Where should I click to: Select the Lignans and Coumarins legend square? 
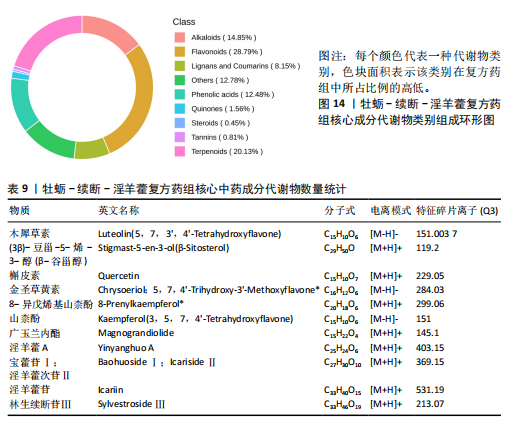coord(180,66)
